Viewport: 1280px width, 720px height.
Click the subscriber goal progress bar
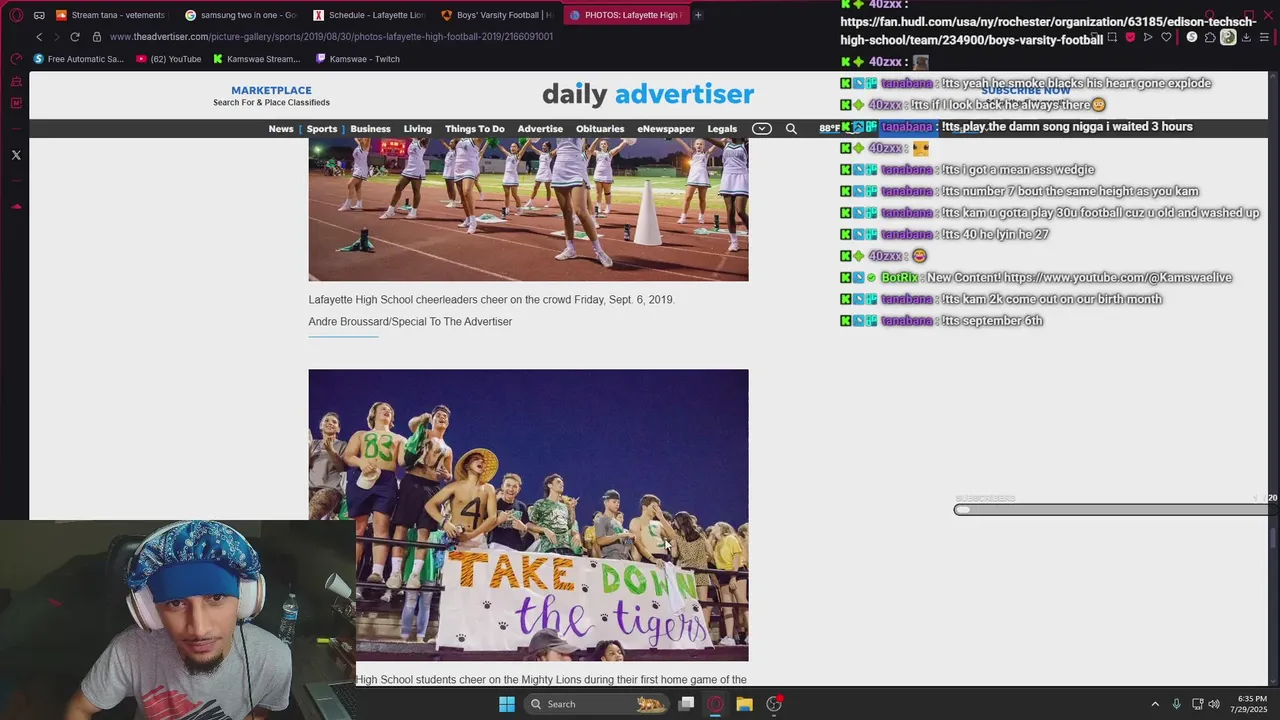[1115, 510]
